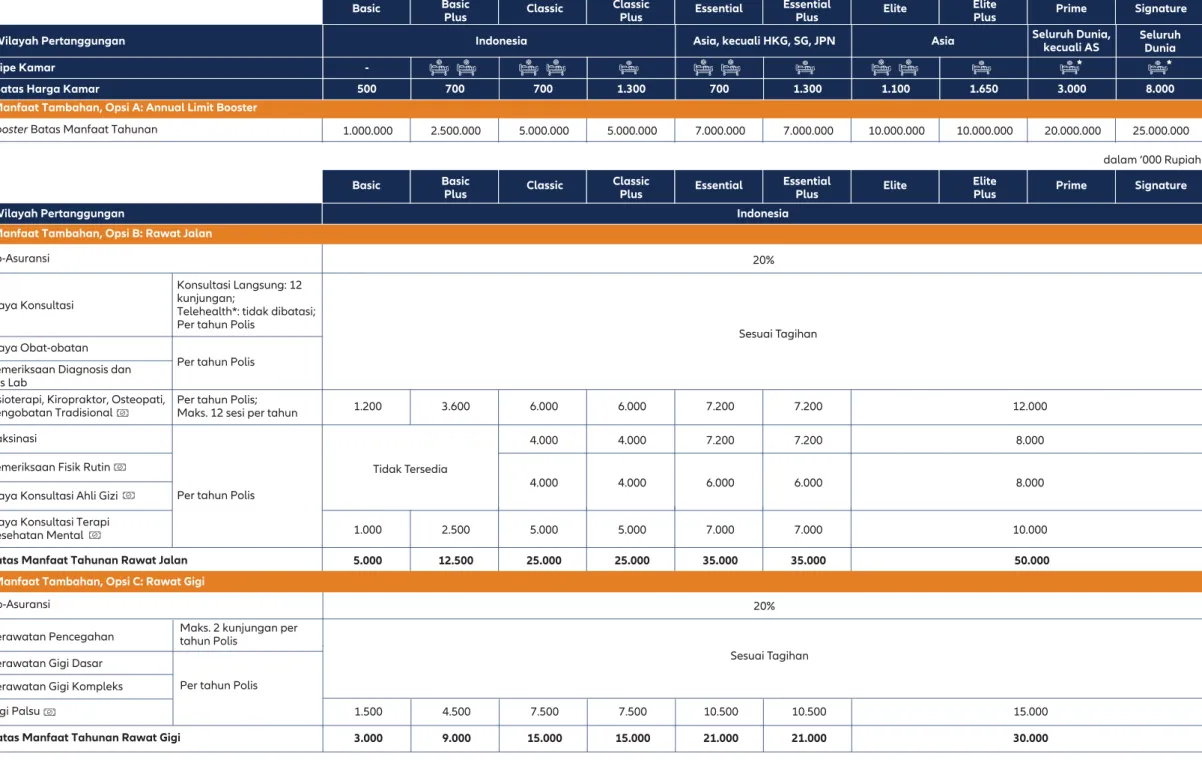Click the 'Tidak Tersedia' cell
The height and width of the screenshot is (760, 1202).
click(410, 468)
